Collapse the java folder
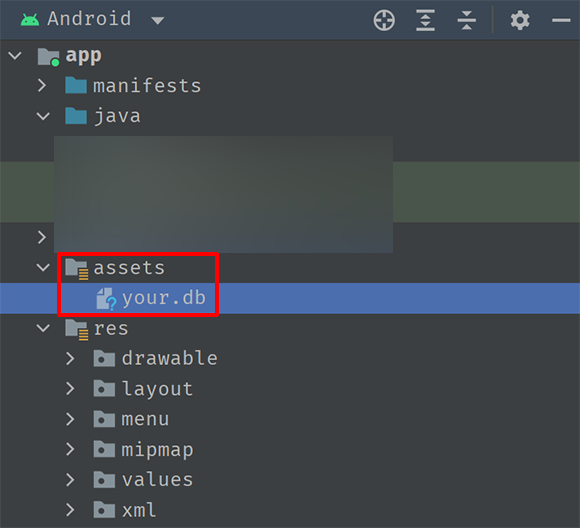The width and height of the screenshot is (580, 528). tap(43, 116)
